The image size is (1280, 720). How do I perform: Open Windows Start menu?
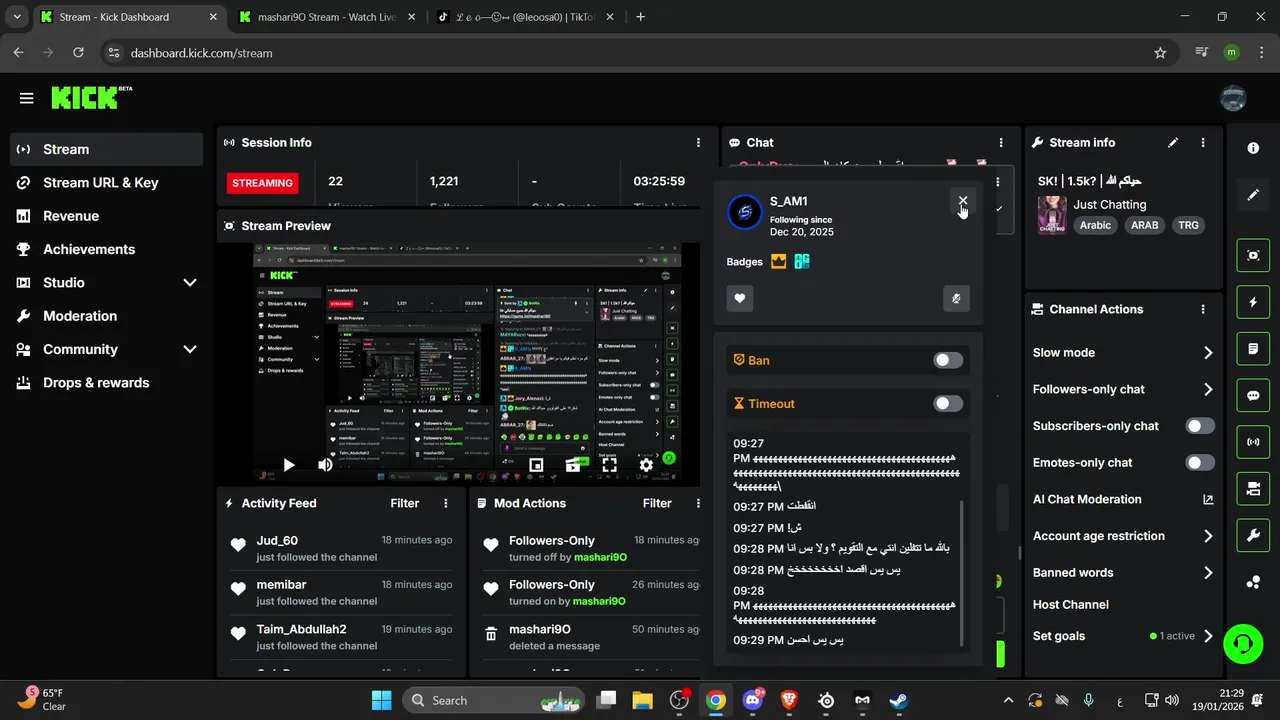[382, 700]
